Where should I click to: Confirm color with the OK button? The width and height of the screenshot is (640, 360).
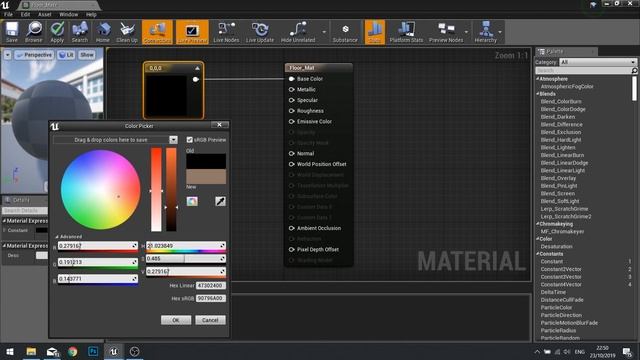click(x=176, y=320)
